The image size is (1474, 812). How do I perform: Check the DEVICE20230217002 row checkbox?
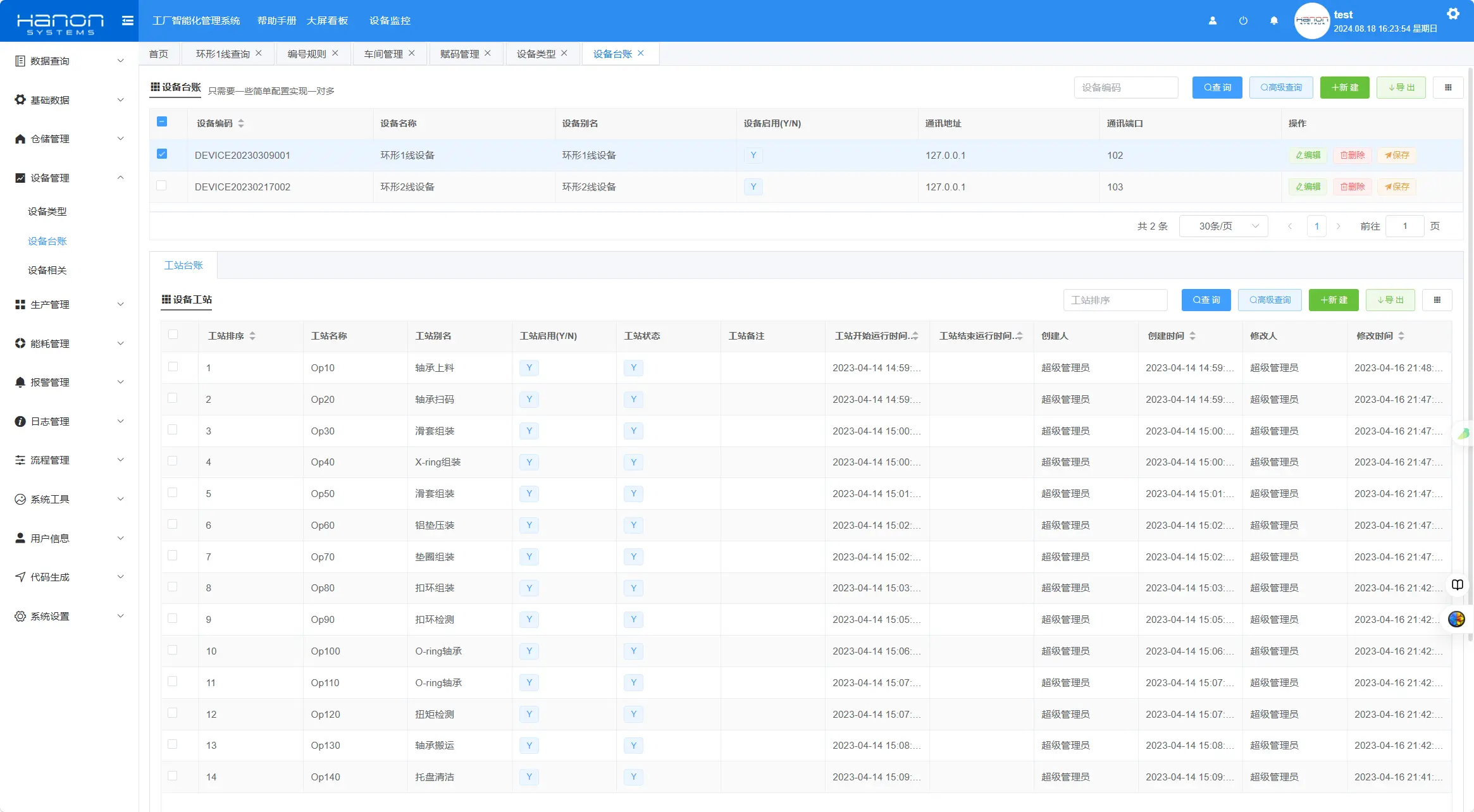click(x=162, y=185)
